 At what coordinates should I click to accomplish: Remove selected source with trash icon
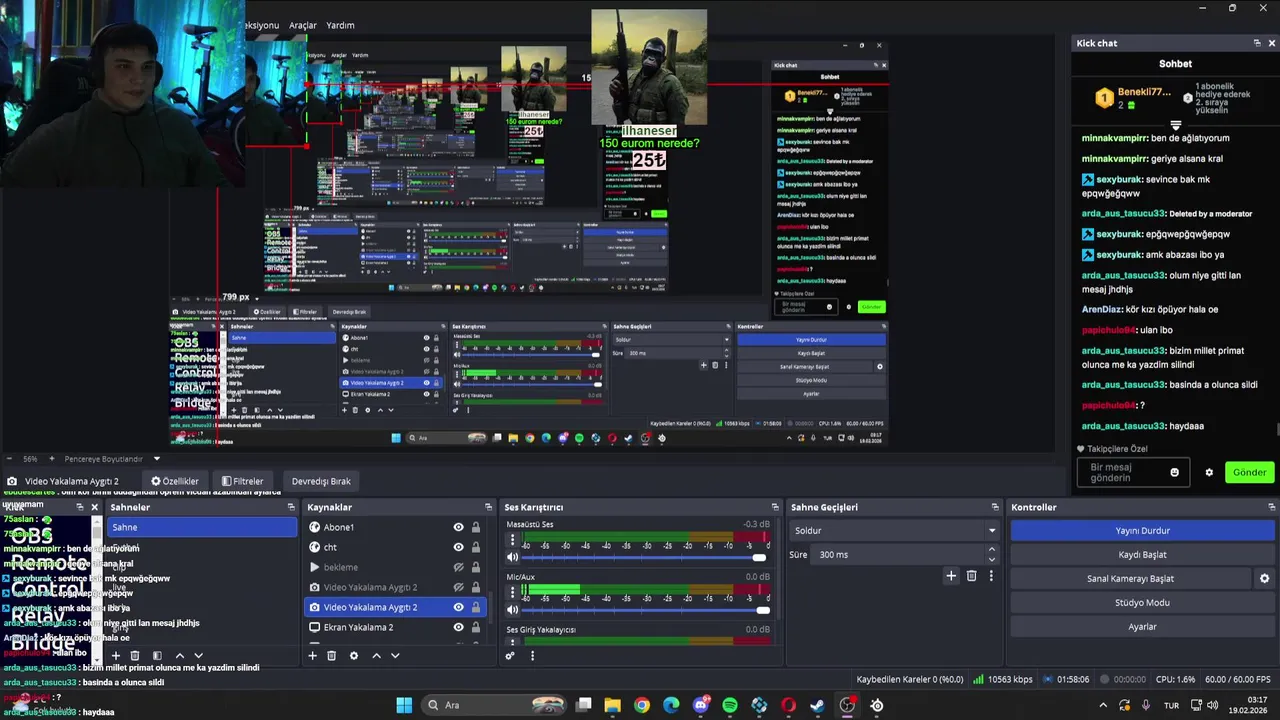point(332,656)
